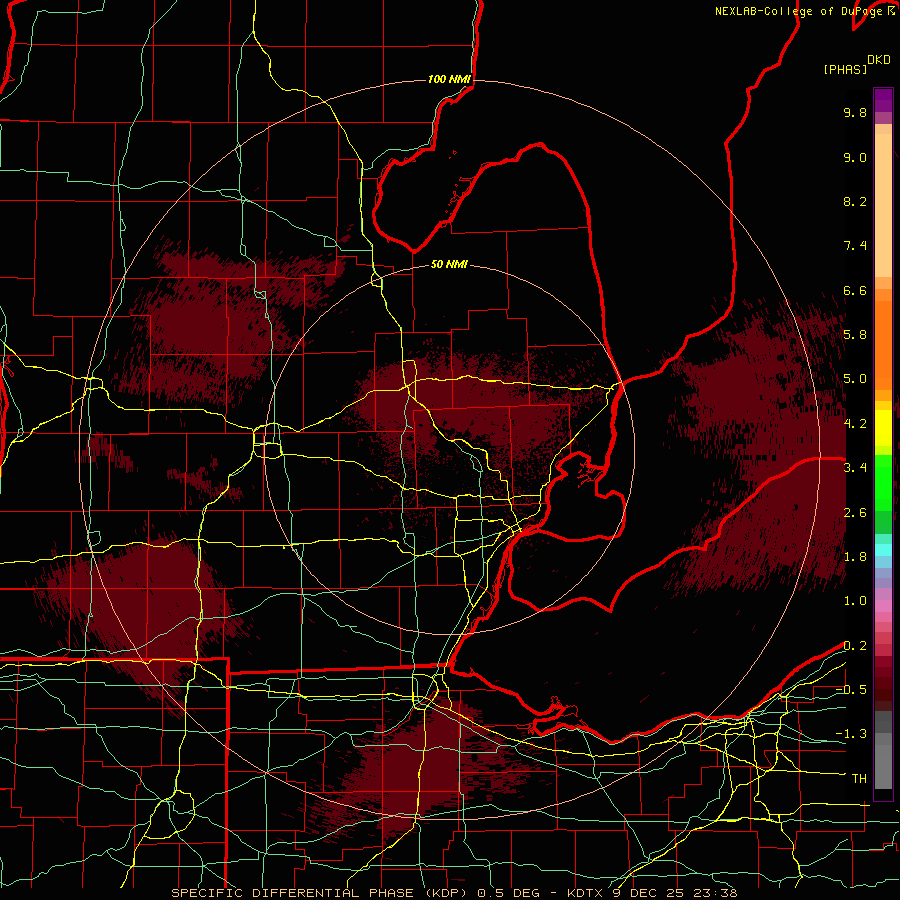Click the DKD product label
The height and width of the screenshot is (900, 900).
coord(879,60)
